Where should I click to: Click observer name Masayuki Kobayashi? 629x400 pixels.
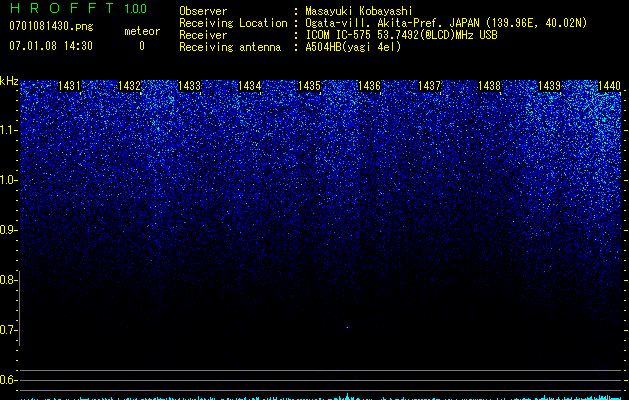[x=359, y=11]
